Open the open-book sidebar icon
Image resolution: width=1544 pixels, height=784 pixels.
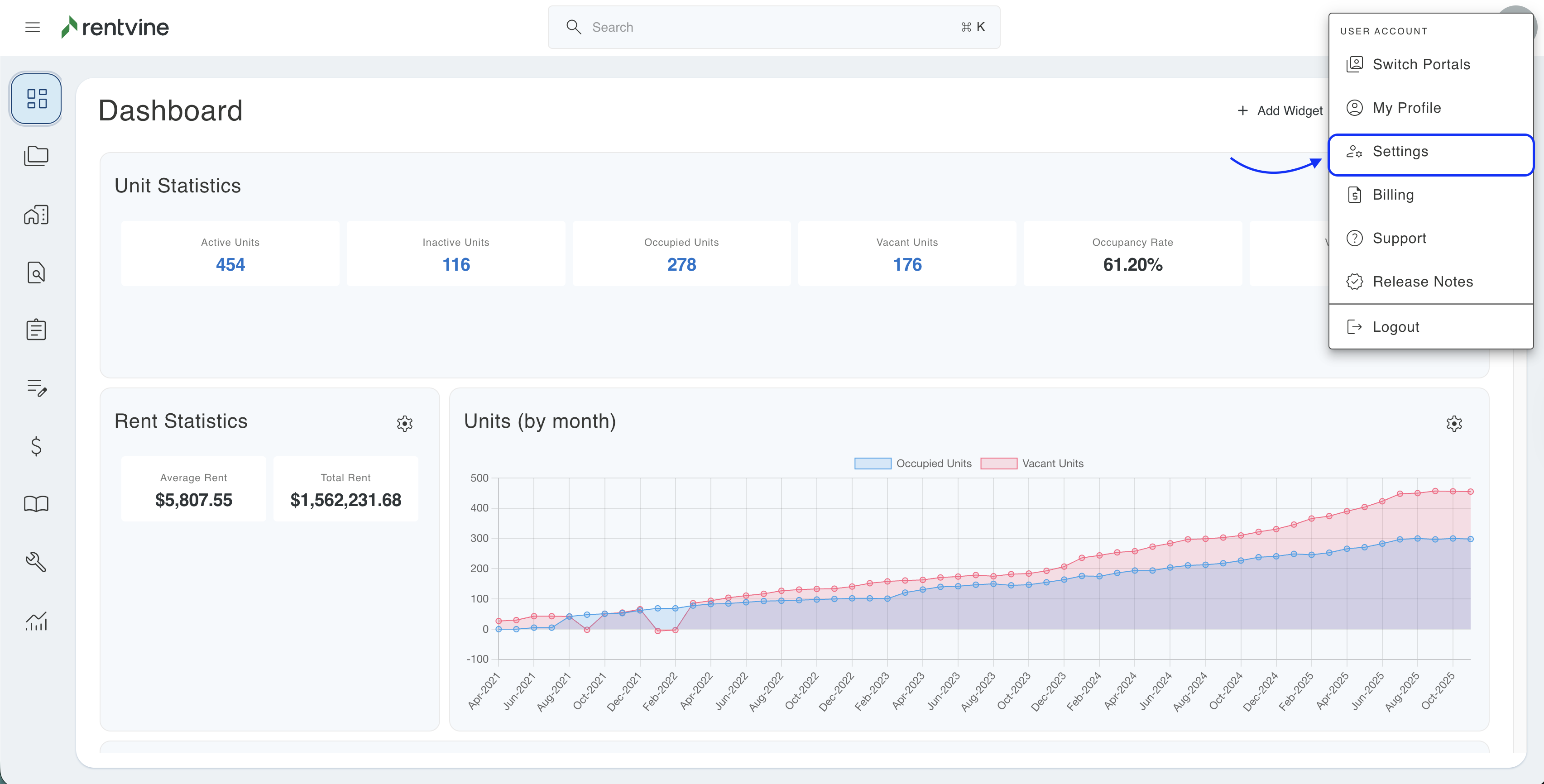point(36,503)
